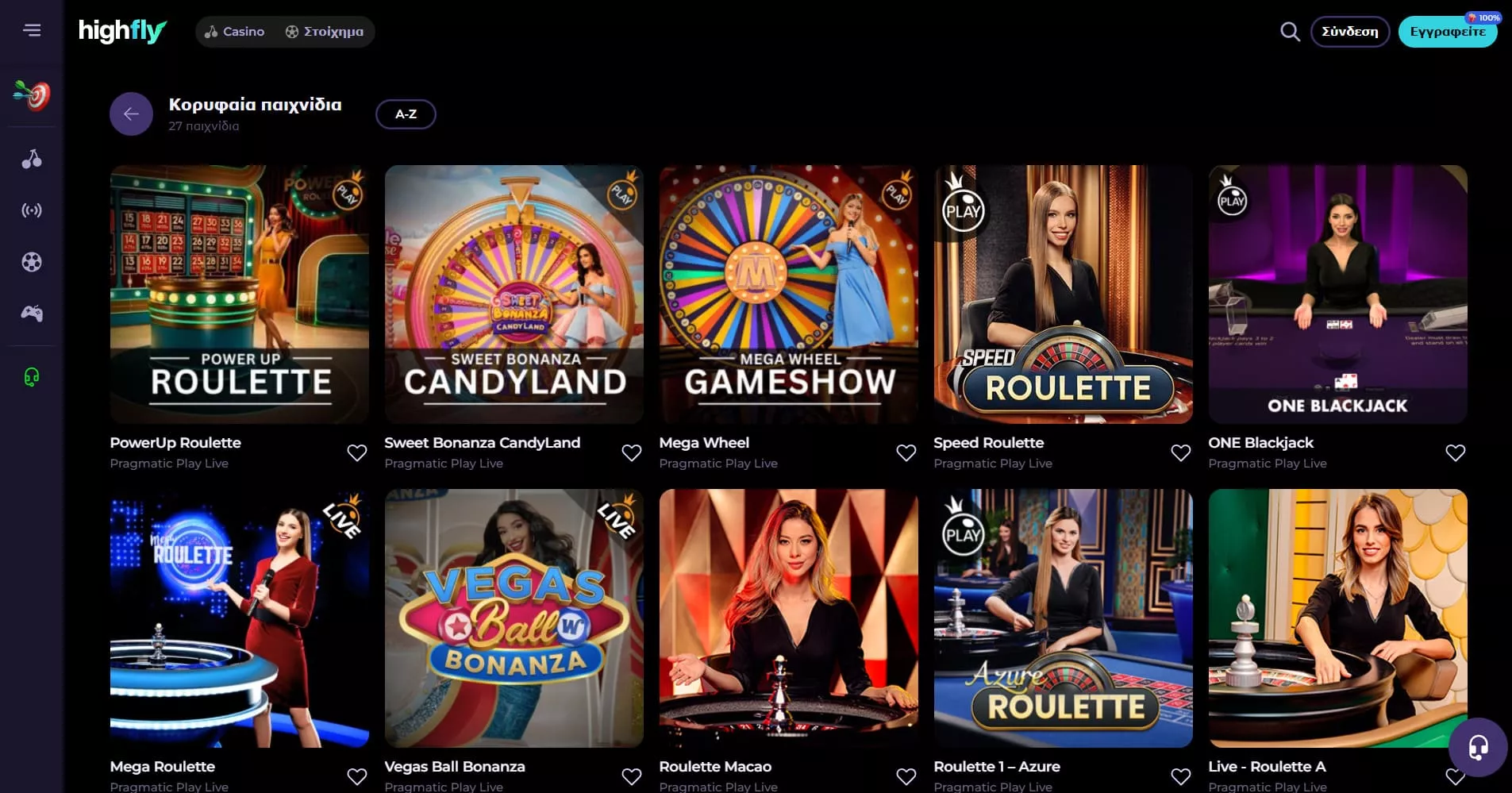The height and width of the screenshot is (793, 1512).
Task: Switch to the Casino tab
Action: tap(234, 32)
